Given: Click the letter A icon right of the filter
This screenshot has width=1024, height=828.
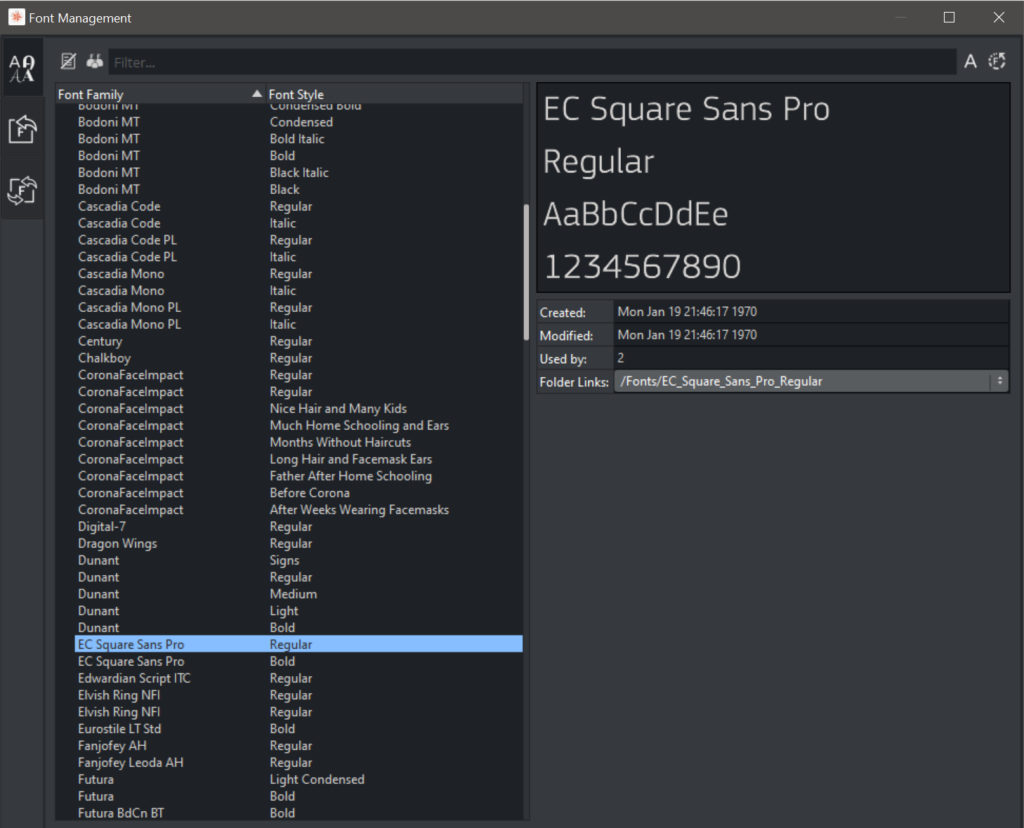Looking at the screenshot, I should coord(970,62).
